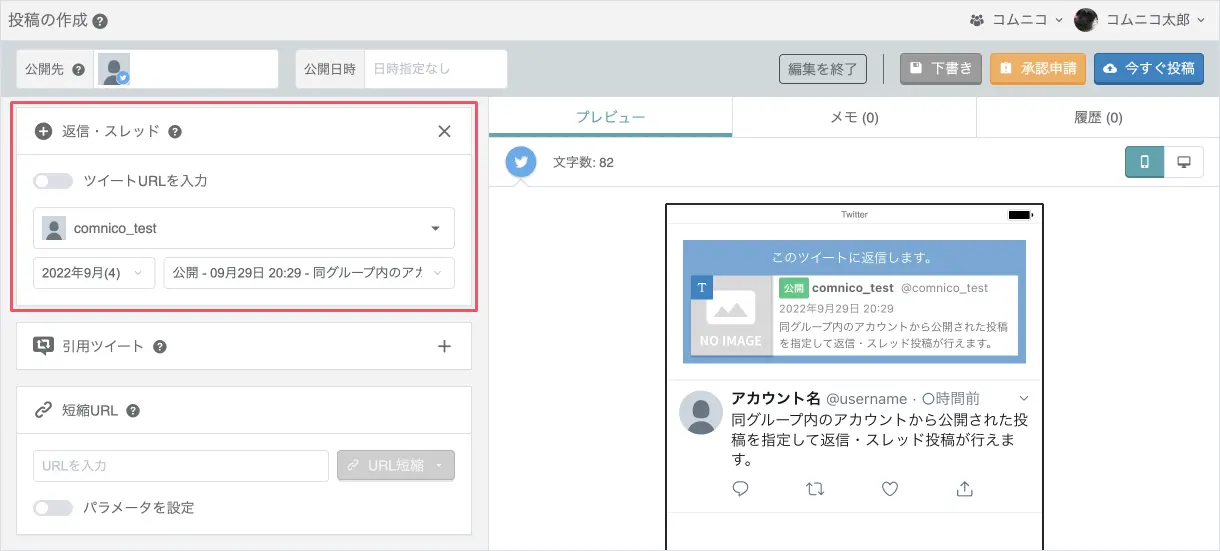Open the 公開 - 09月29日 20:29 post dropdown
Viewport: 1220px width, 551px height.
pyautogui.click(x=309, y=273)
